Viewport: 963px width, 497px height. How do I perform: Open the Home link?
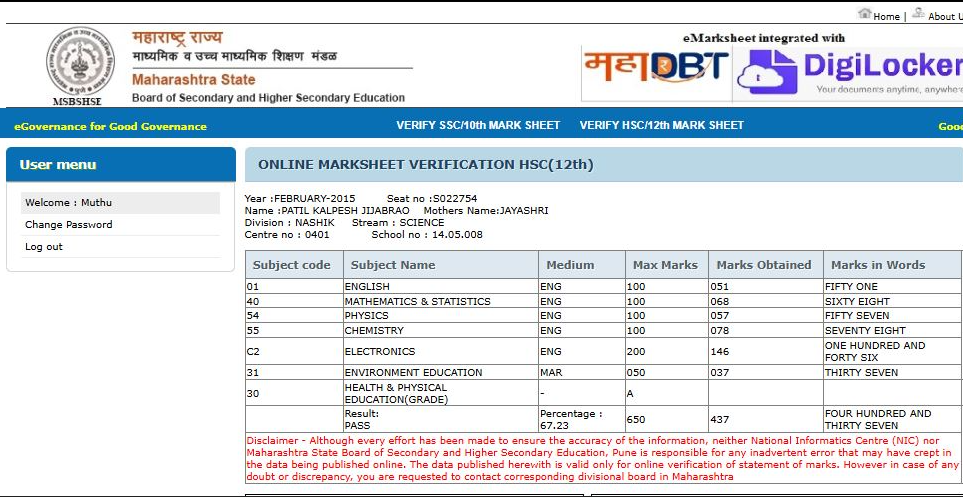click(x=886, y=17)
